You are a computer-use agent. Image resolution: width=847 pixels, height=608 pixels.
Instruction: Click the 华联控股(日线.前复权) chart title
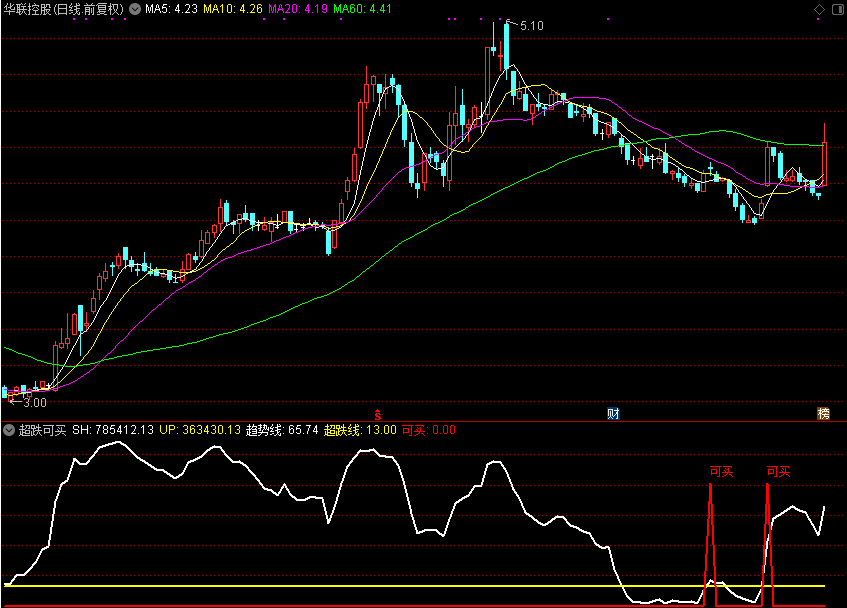tap(64, 9)
